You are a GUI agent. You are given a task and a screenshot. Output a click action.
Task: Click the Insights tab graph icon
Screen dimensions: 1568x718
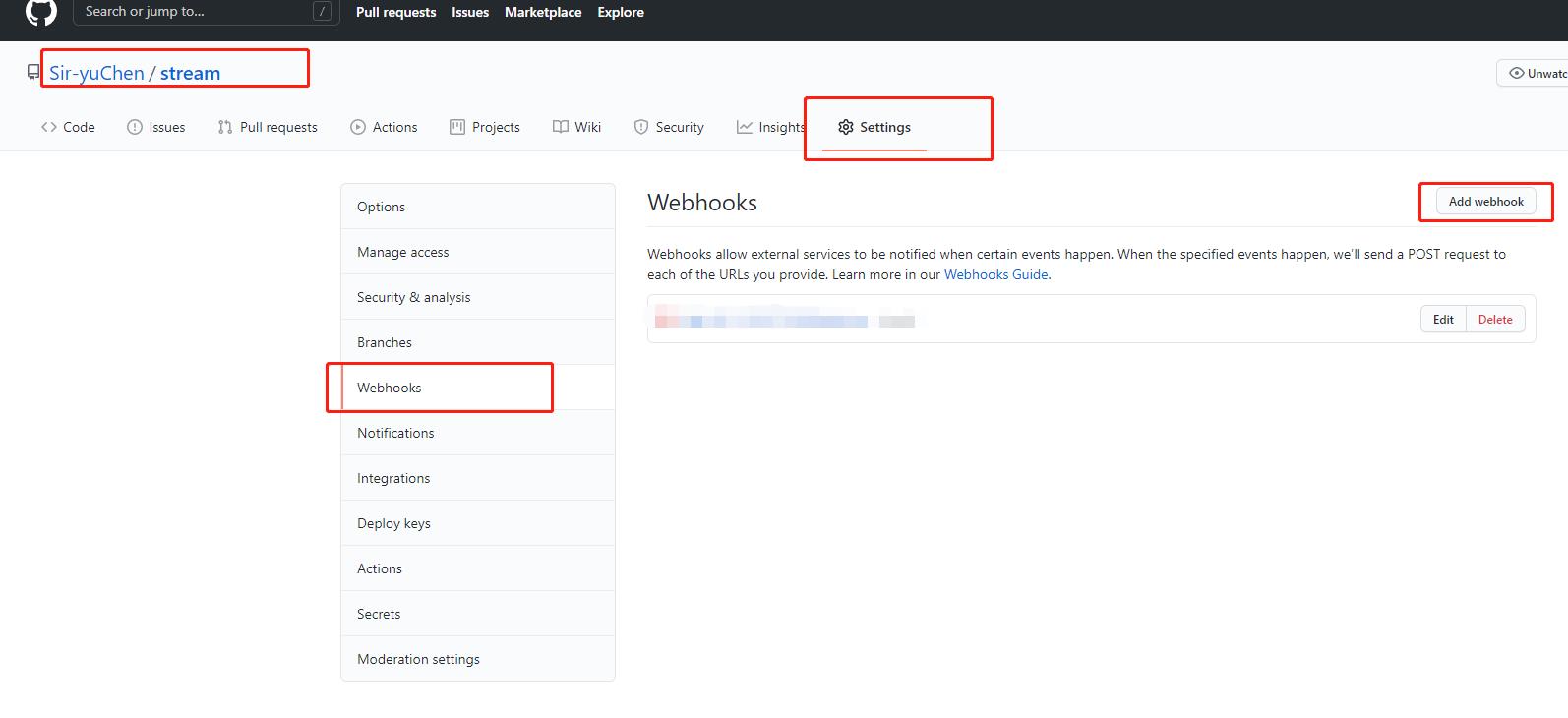(745, 127)
